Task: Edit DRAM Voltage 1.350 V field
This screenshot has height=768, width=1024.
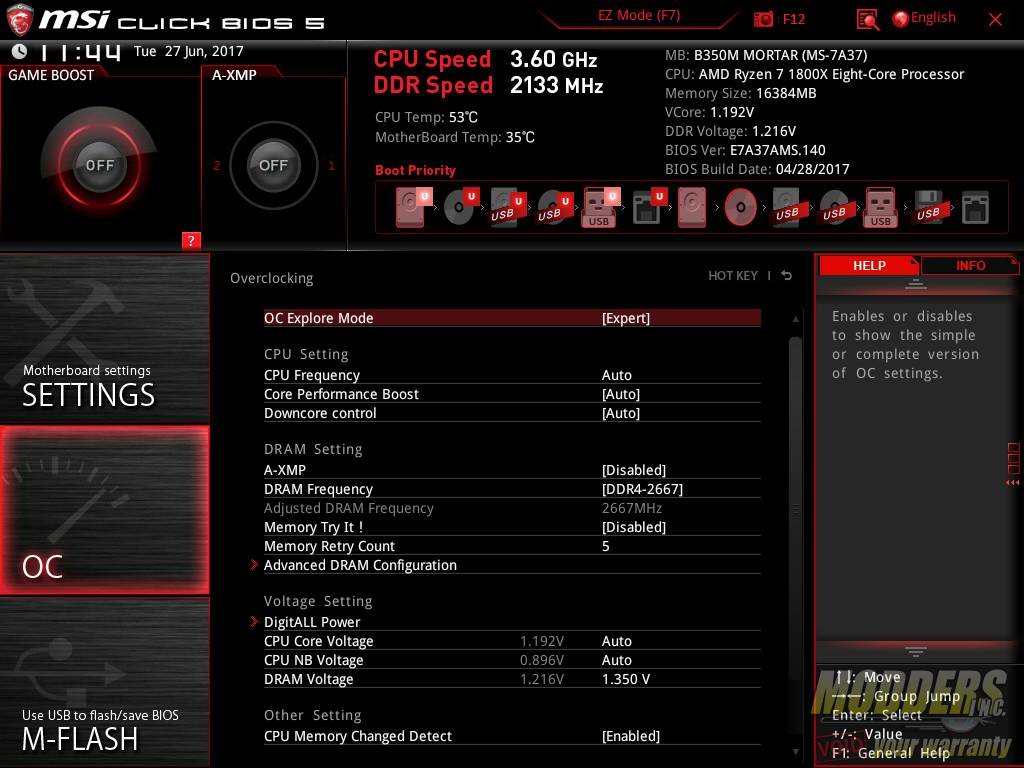Action: 626,679
